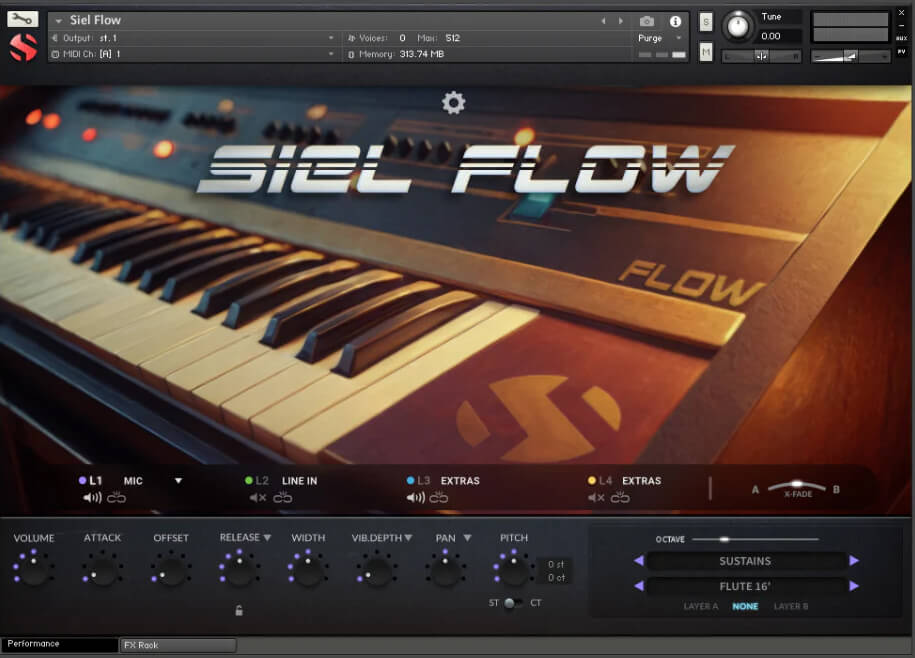
Task: Select layer L3 blue indicator
Action: (410, 481)
